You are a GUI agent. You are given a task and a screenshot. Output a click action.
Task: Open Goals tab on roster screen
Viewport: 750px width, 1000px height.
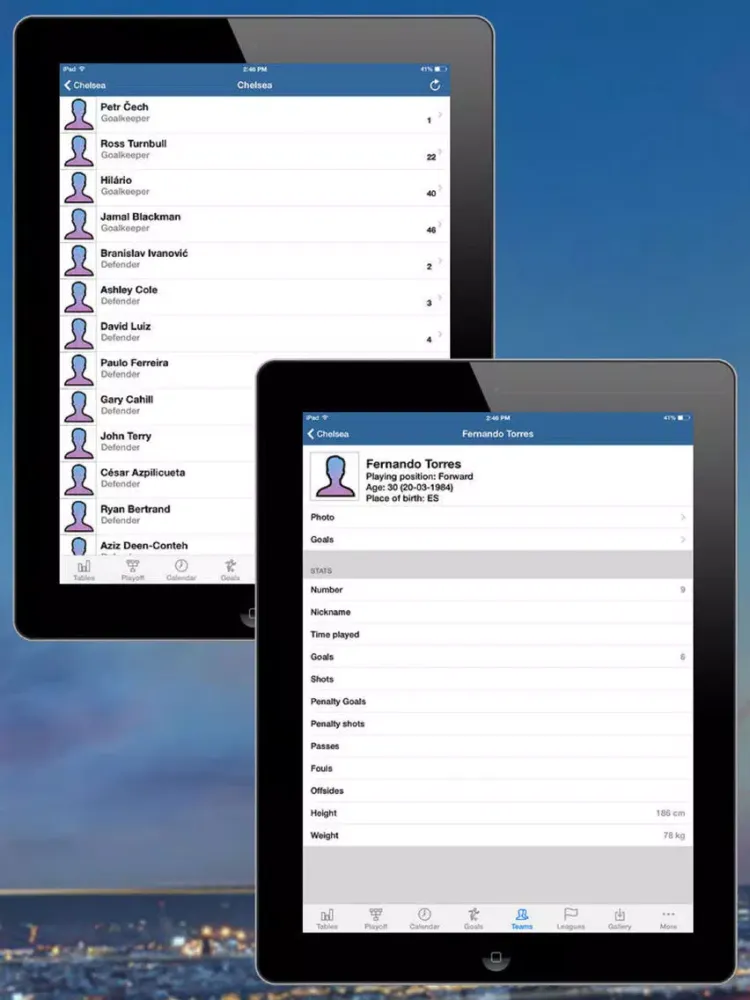click(x=230, y=570)
